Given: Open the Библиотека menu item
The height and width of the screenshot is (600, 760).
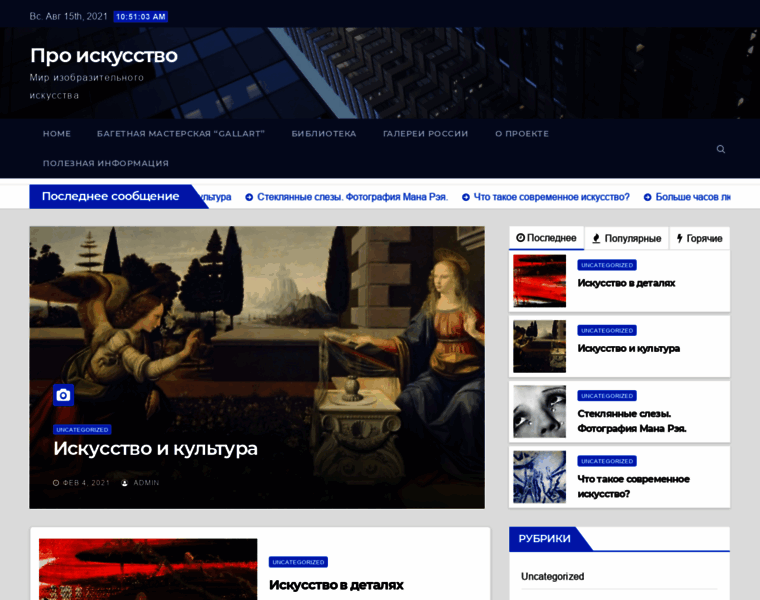Looking at the screenshot, I should tap(324, 134).
